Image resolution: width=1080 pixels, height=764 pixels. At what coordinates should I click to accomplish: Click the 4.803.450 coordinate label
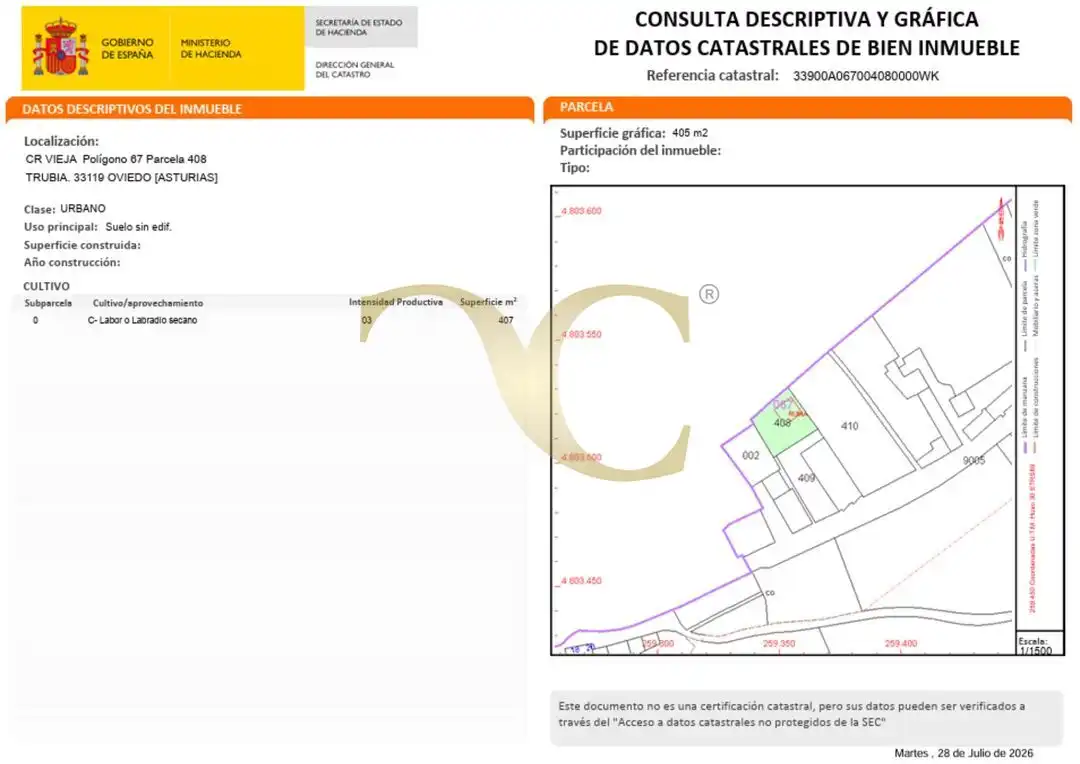tap(581, 581)
